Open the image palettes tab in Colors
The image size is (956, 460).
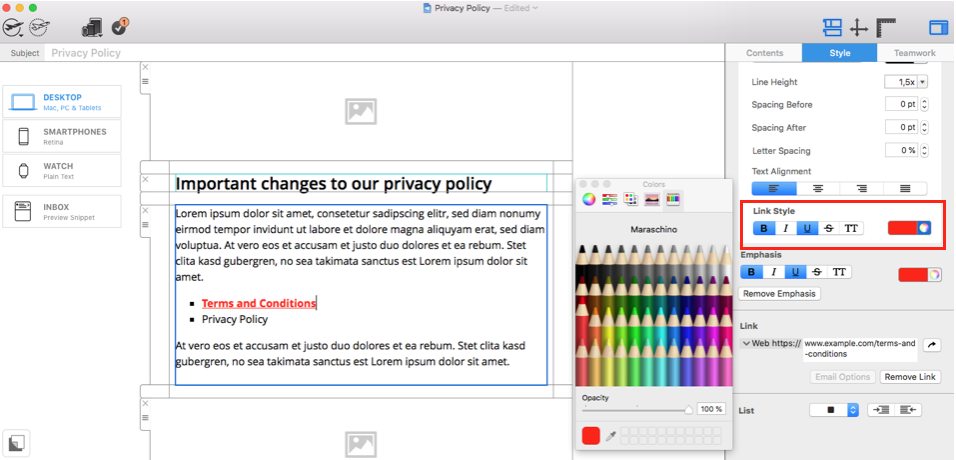(x=652, y=199)
